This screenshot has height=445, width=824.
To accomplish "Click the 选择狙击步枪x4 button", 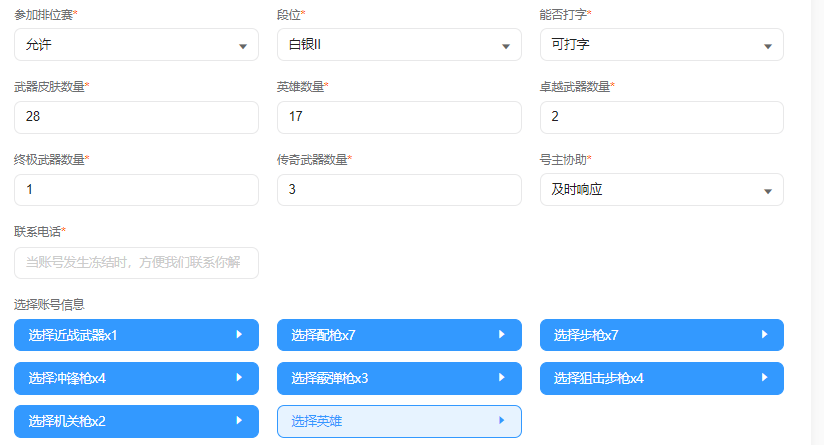I will 661,378.
